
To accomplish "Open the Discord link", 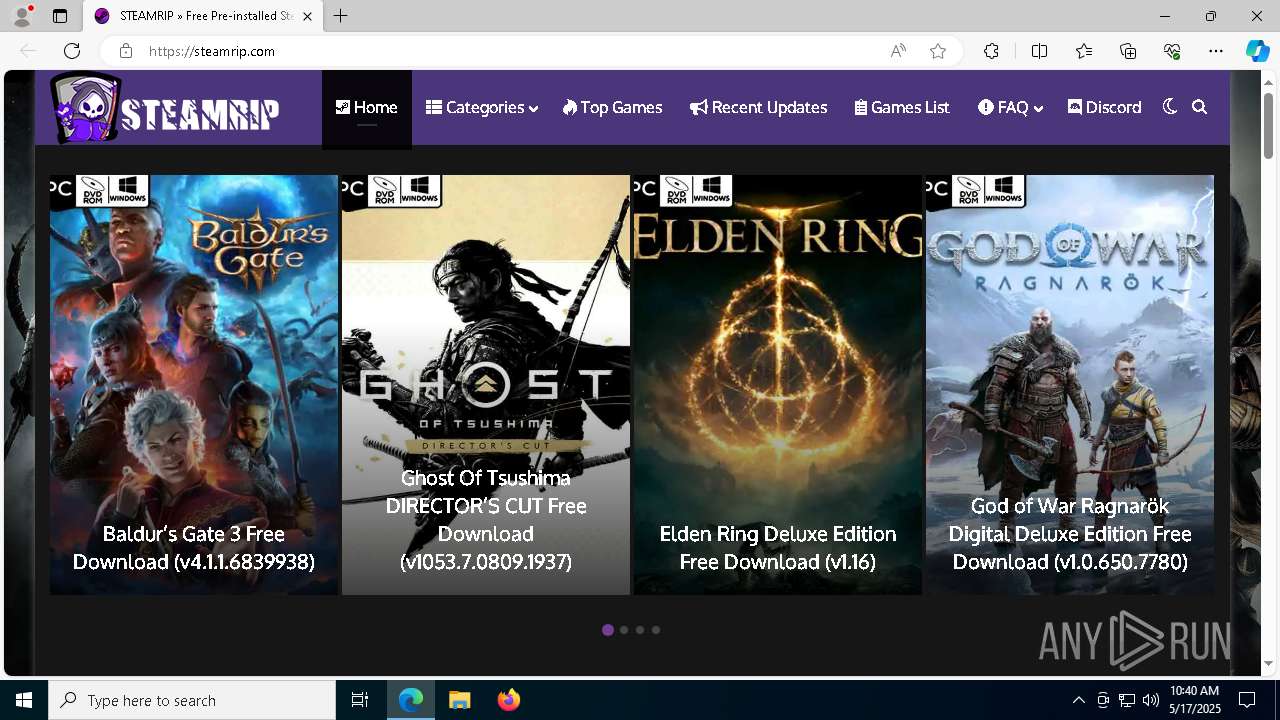I will (x=1105, y=107).
